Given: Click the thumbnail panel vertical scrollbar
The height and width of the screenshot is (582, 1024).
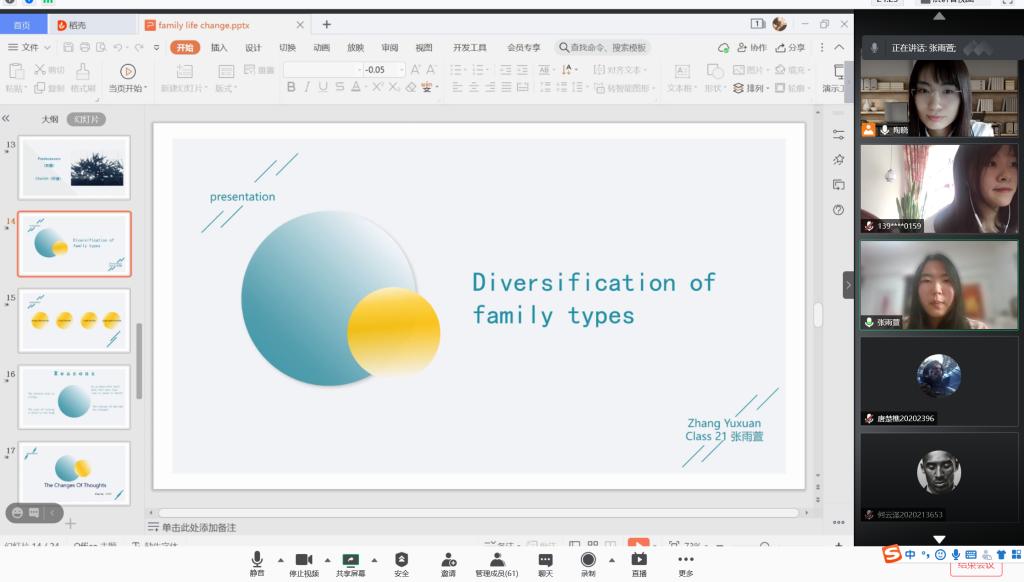Looking at the screenshot, I should (139, 361).
